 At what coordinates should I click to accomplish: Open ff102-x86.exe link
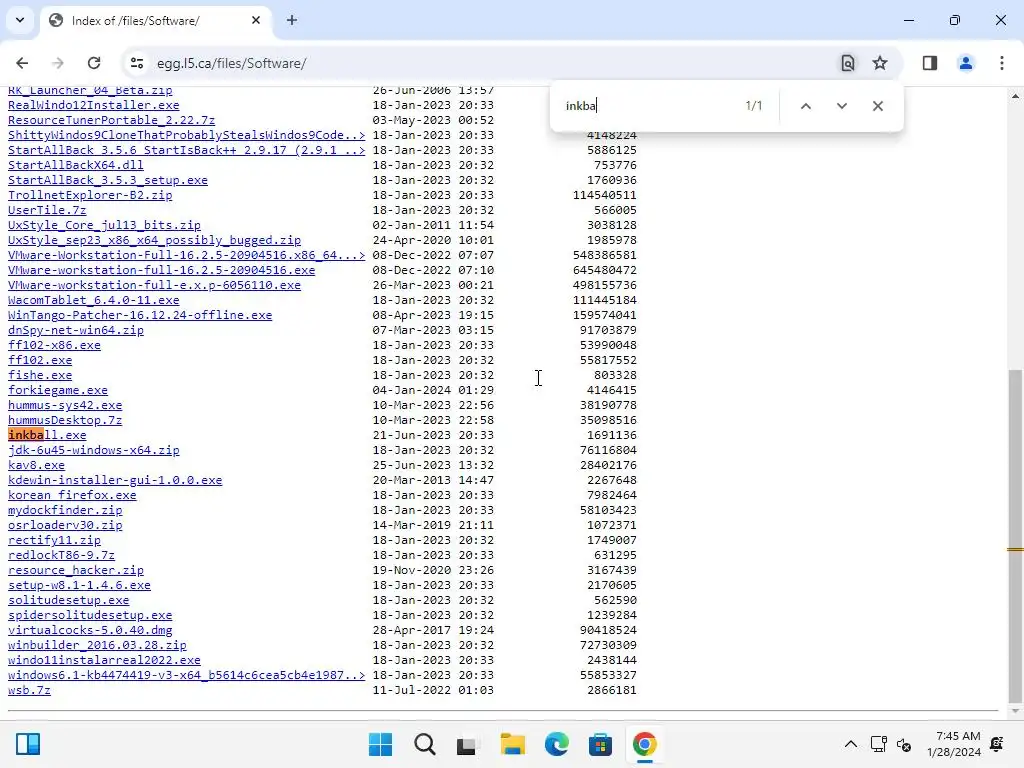click(54, 345)
